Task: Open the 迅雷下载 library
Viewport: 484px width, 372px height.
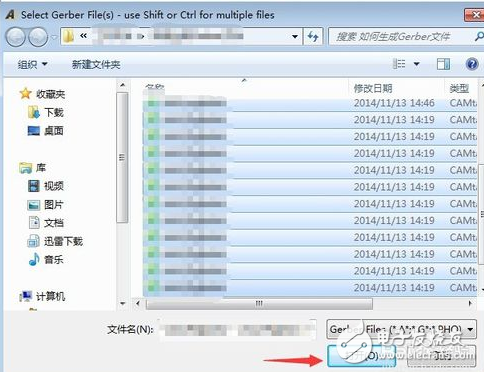Action: pyautogui.click(x=63, y=241)
